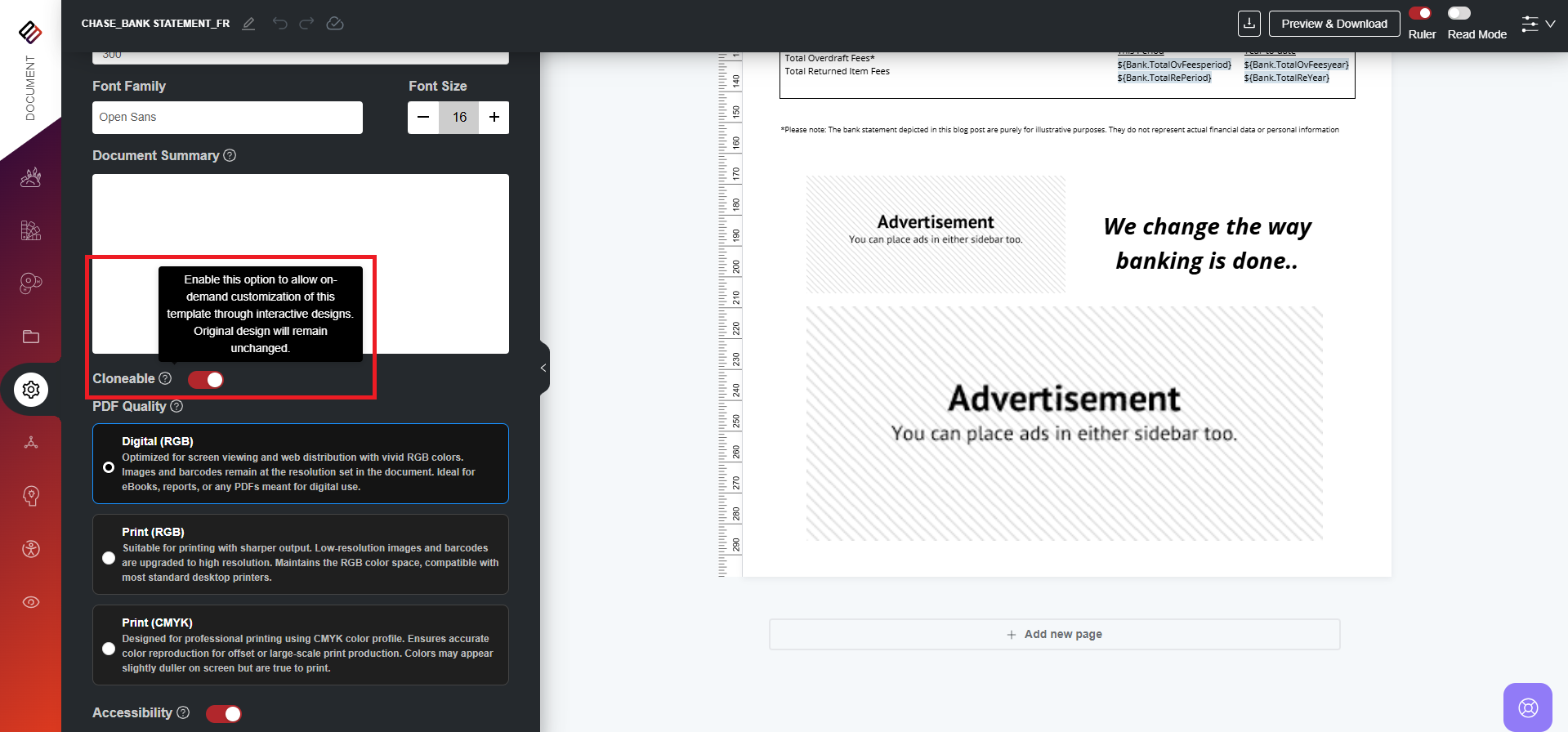Open the eye preview icon in sidebar
Image resolution: width=1568 pixels, height=732 pixels.
click(31, 602)
